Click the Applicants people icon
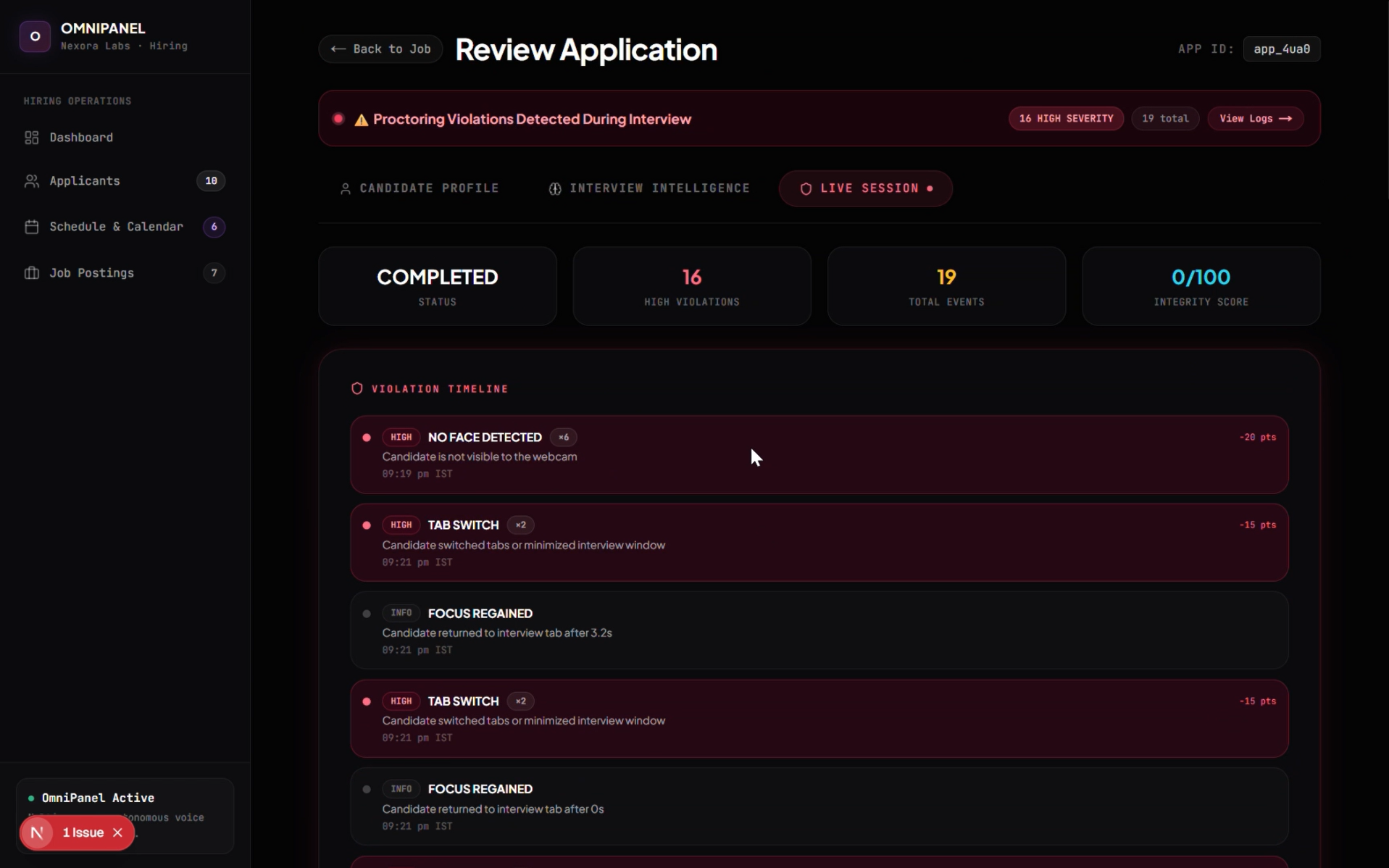 tap(31, 181)
